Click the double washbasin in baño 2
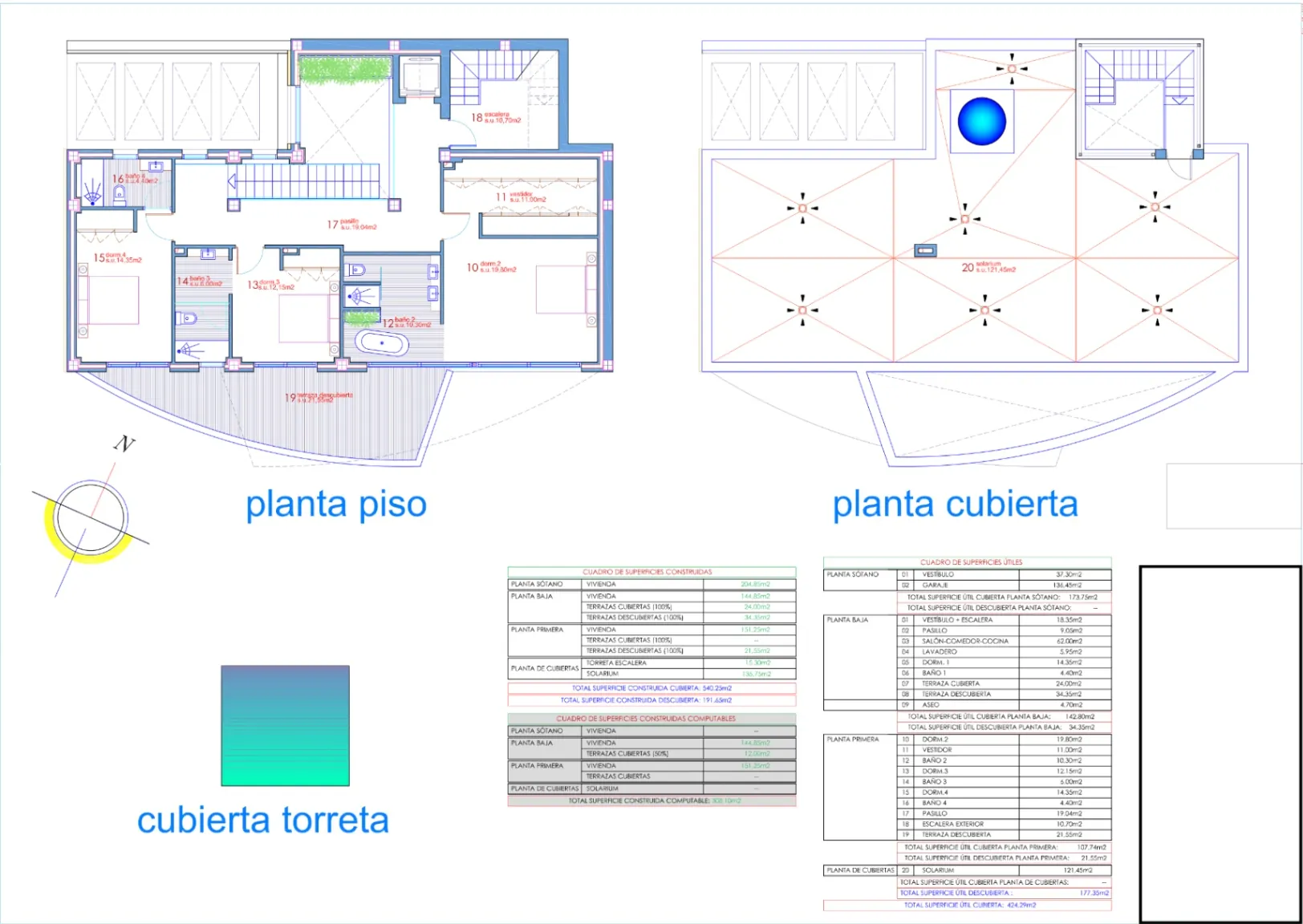The height and width of the screenshot is (924, 1303). tap(433, 282)
